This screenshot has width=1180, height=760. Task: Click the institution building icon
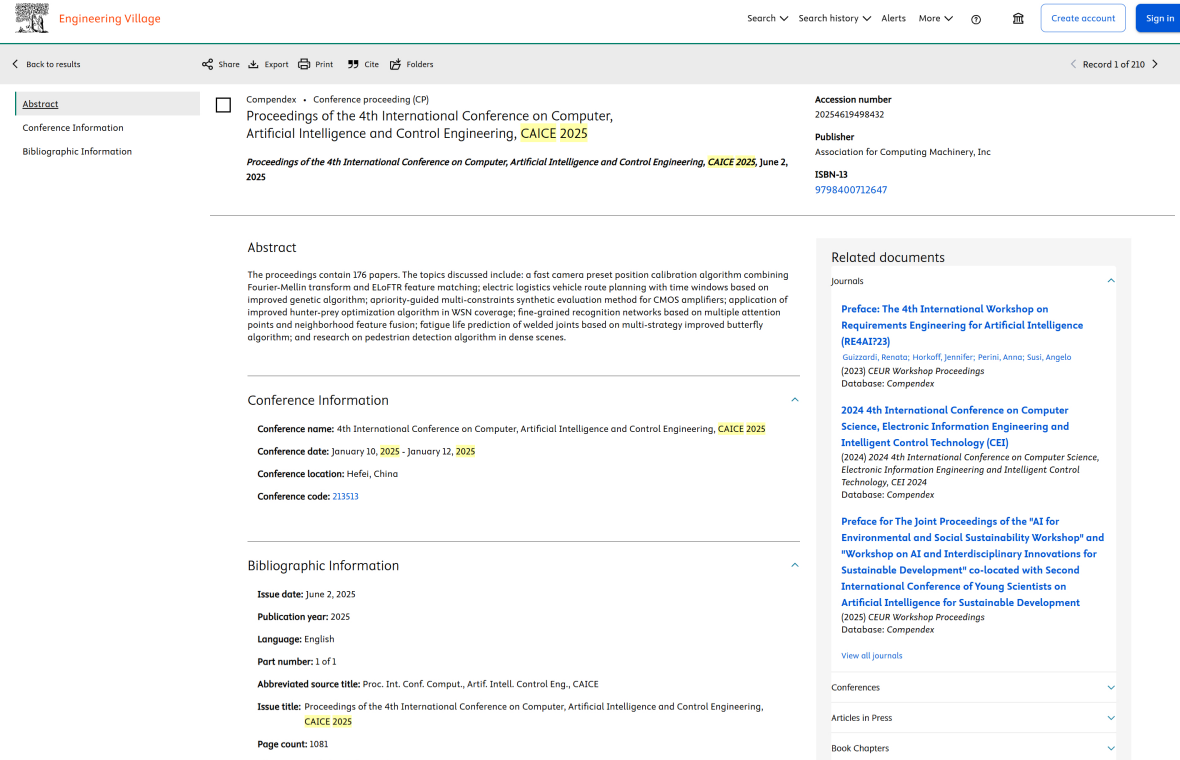(1018, 19)
